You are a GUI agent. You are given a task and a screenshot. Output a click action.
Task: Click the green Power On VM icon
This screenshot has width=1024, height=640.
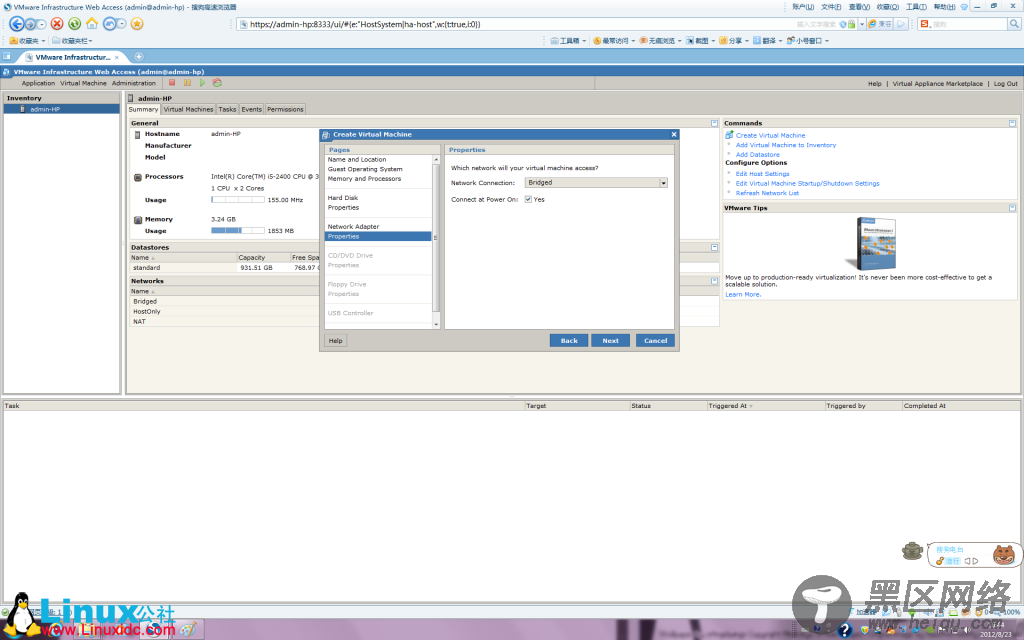202,83
